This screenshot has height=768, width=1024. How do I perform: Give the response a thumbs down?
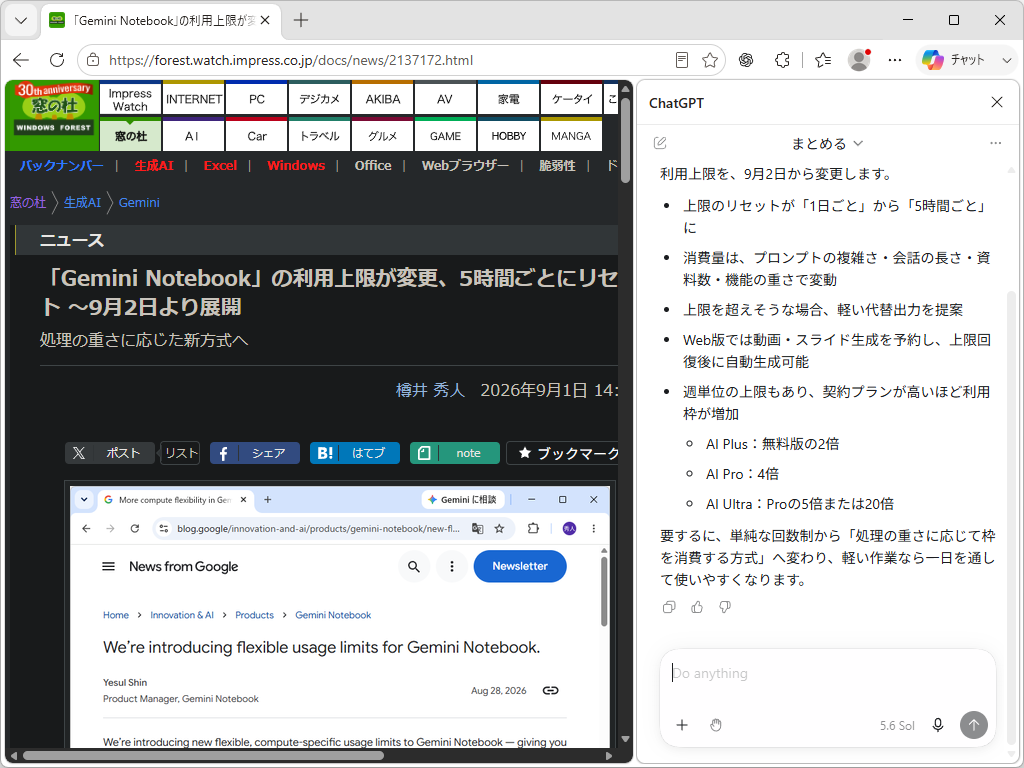725,607
